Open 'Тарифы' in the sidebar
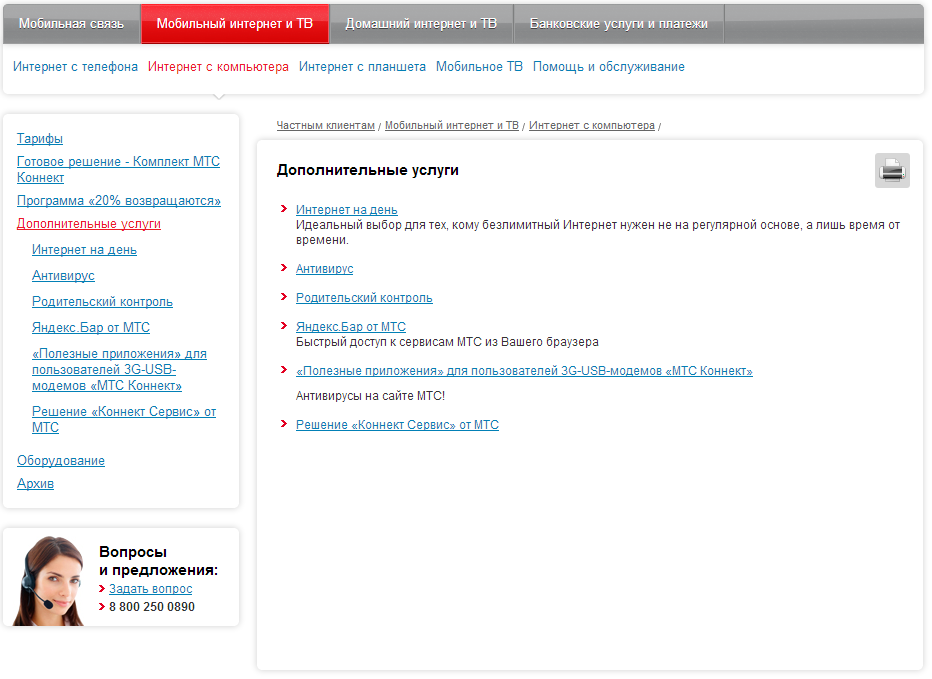The width and height of the screenshot is (932, 679). [x=40, y=139]
